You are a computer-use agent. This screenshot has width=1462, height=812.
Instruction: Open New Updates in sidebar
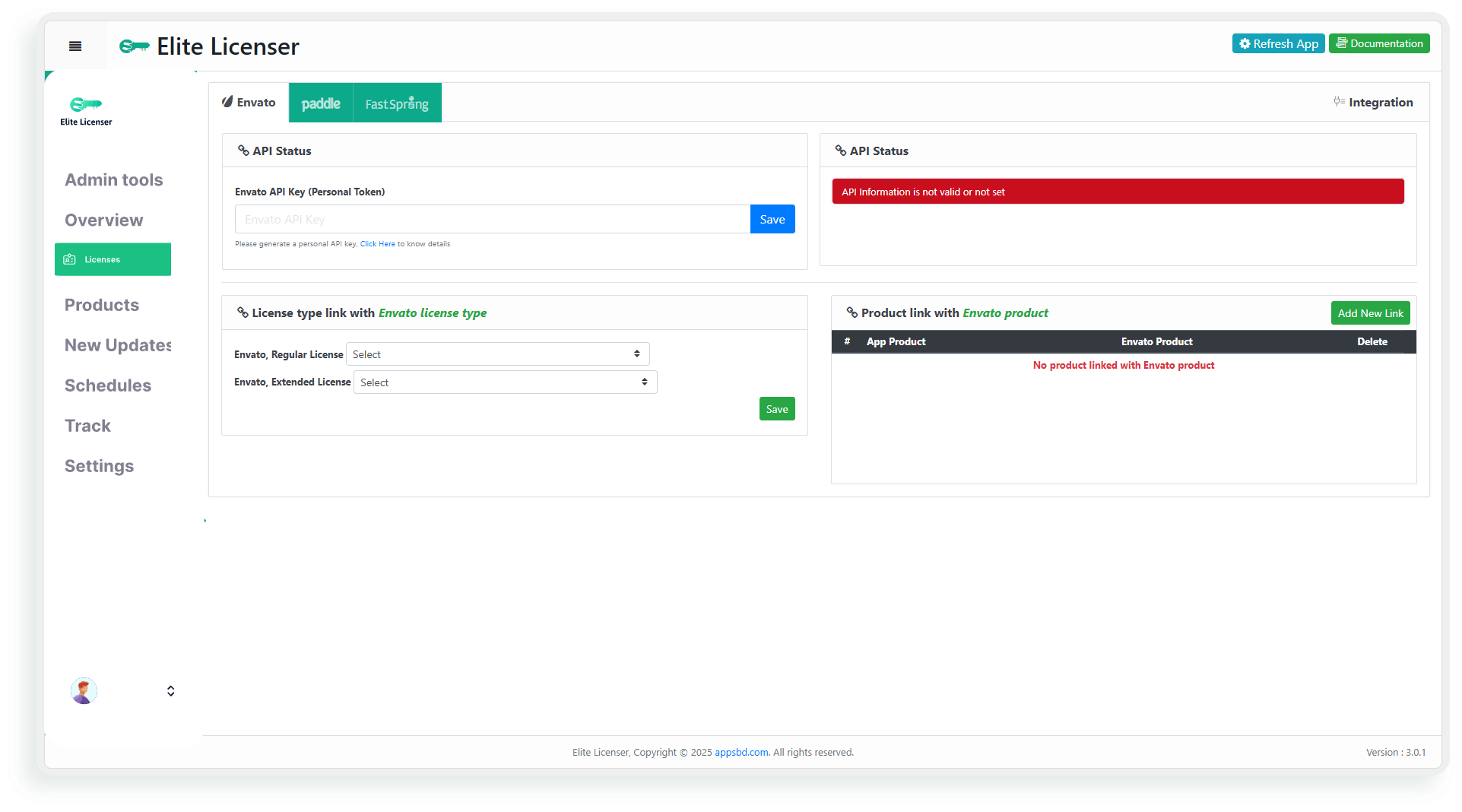(118, 346)
